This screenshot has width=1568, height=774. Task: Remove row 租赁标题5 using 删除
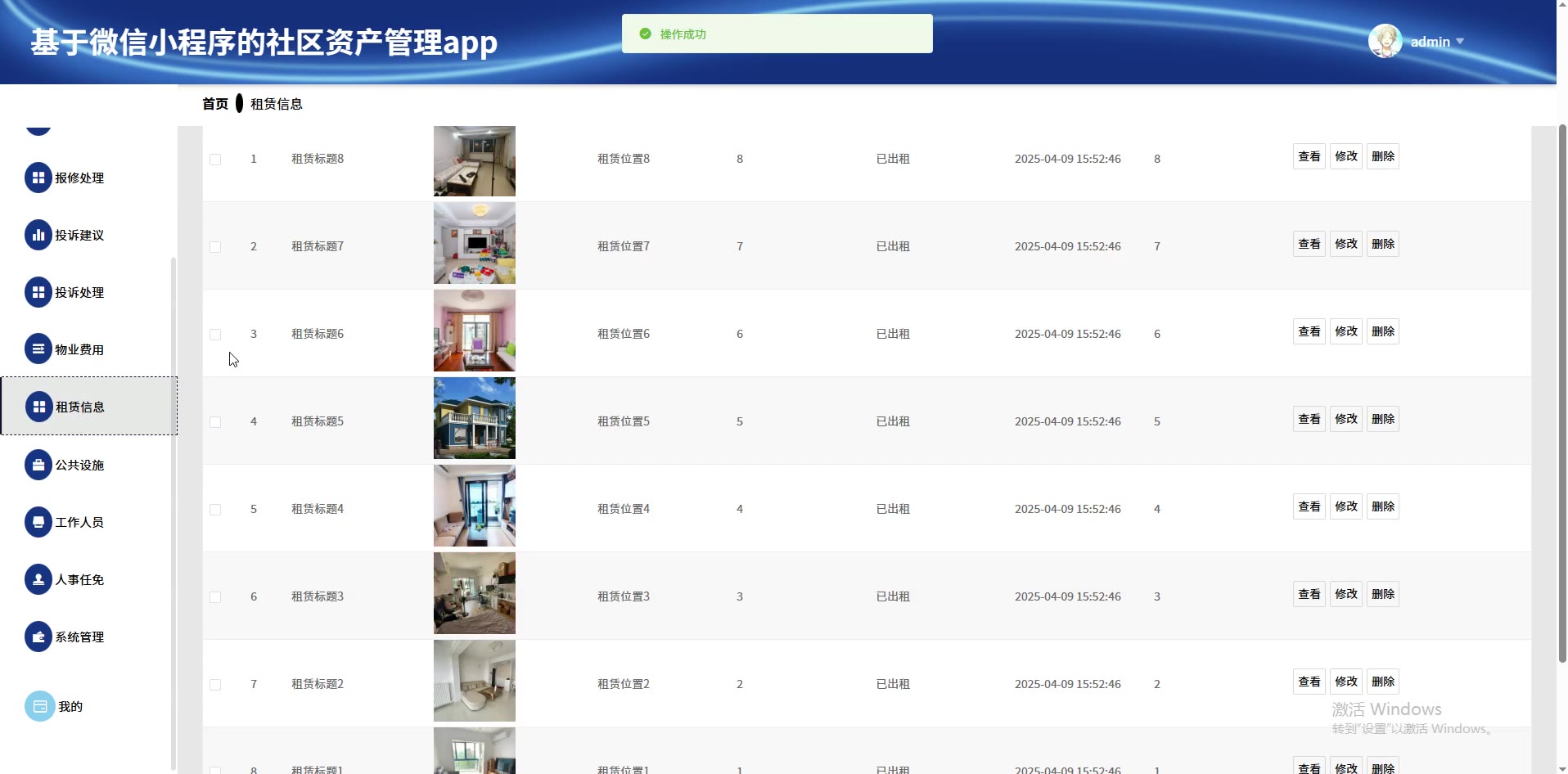[x=1383, y=419]
